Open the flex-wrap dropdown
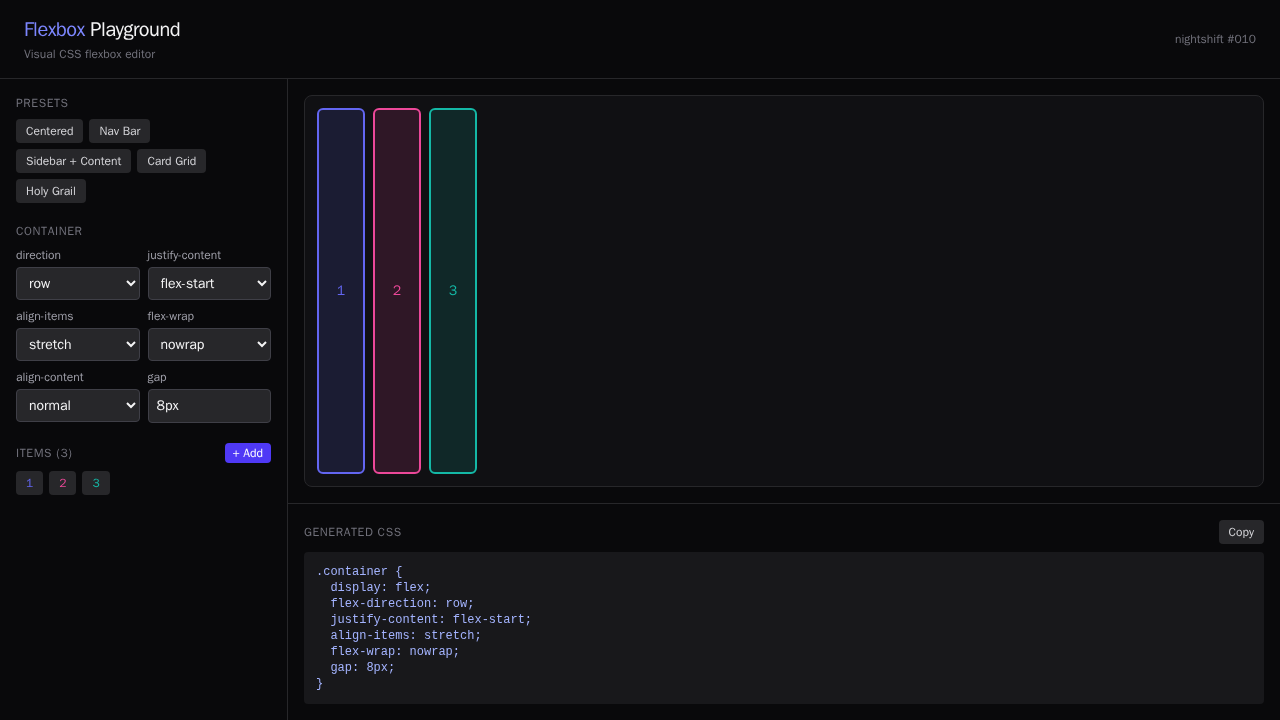The width and height of the screenshot is (1280, 720). coord(209,344)
